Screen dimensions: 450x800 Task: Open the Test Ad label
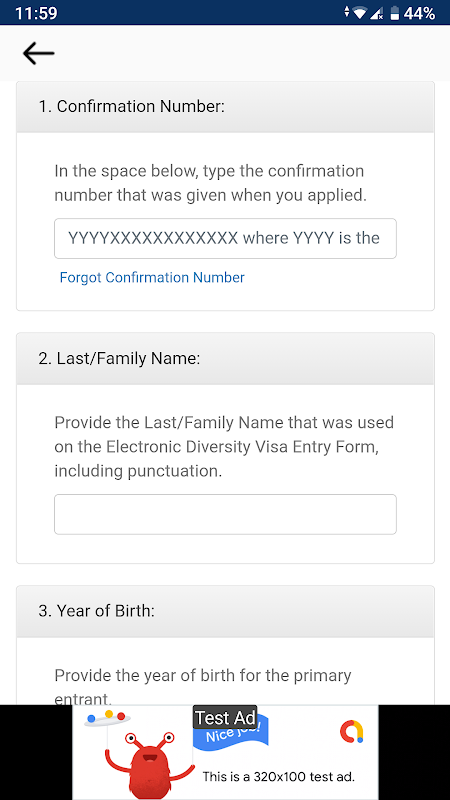[225, 718]
